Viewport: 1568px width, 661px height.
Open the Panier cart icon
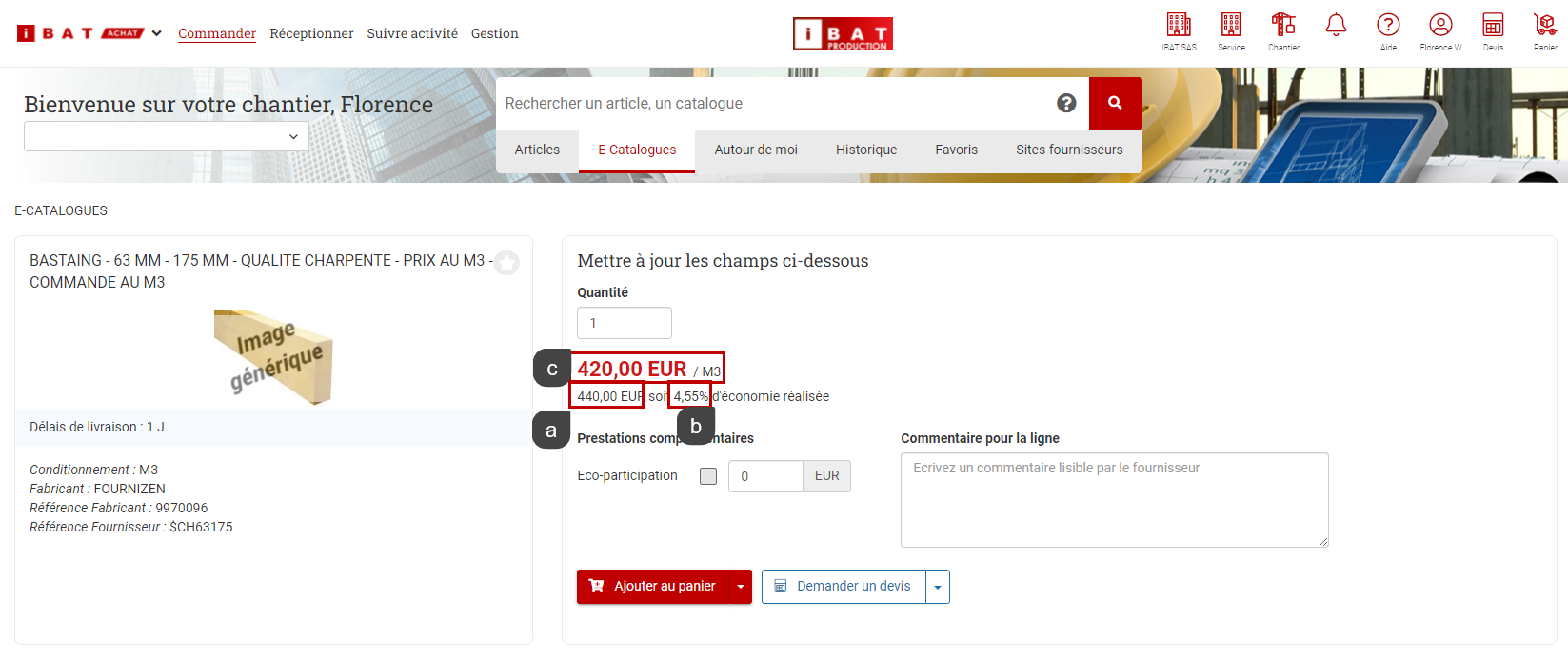1545,26
